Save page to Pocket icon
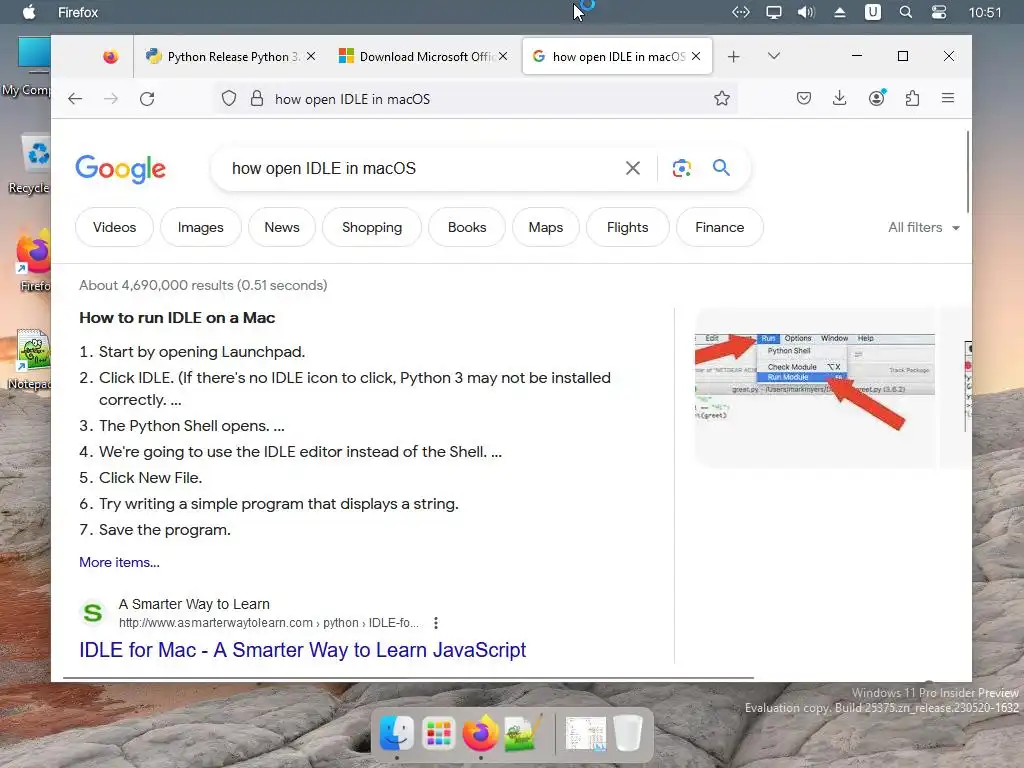The height and width of the screenshot is (768, 1024). point(804,98)
